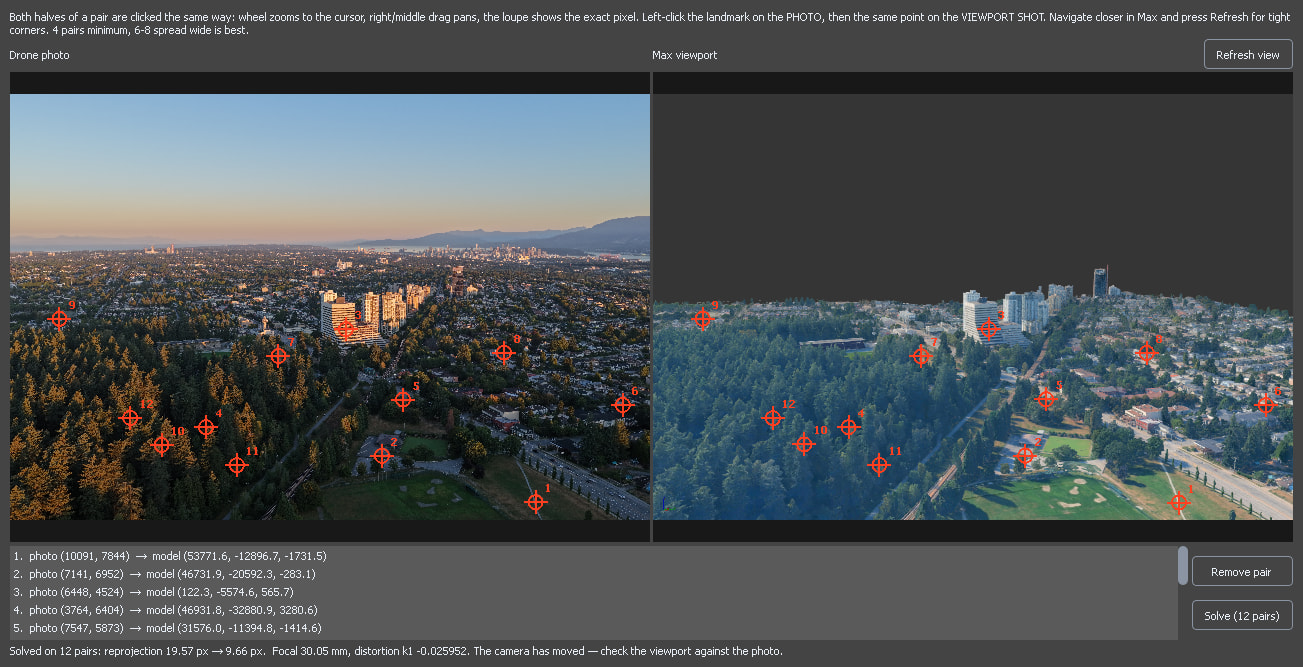Click crosshair marker 4 in the Max viewport
Screen dimensions: 1303x667
[849, 427]
